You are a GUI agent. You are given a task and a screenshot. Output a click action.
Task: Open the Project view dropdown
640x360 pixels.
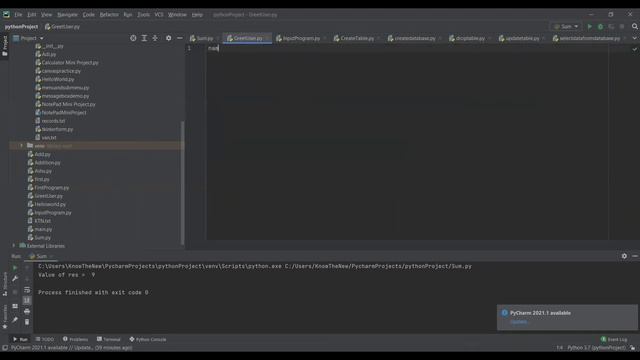tap(28, 38)
